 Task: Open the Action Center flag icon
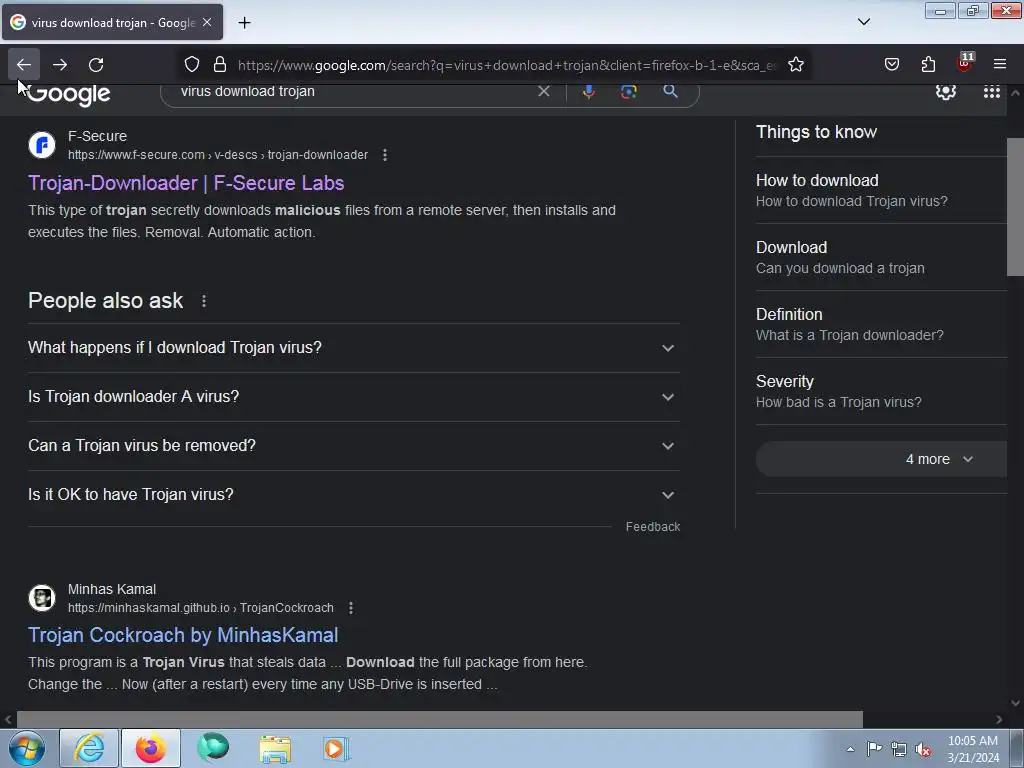coord(874,748)
